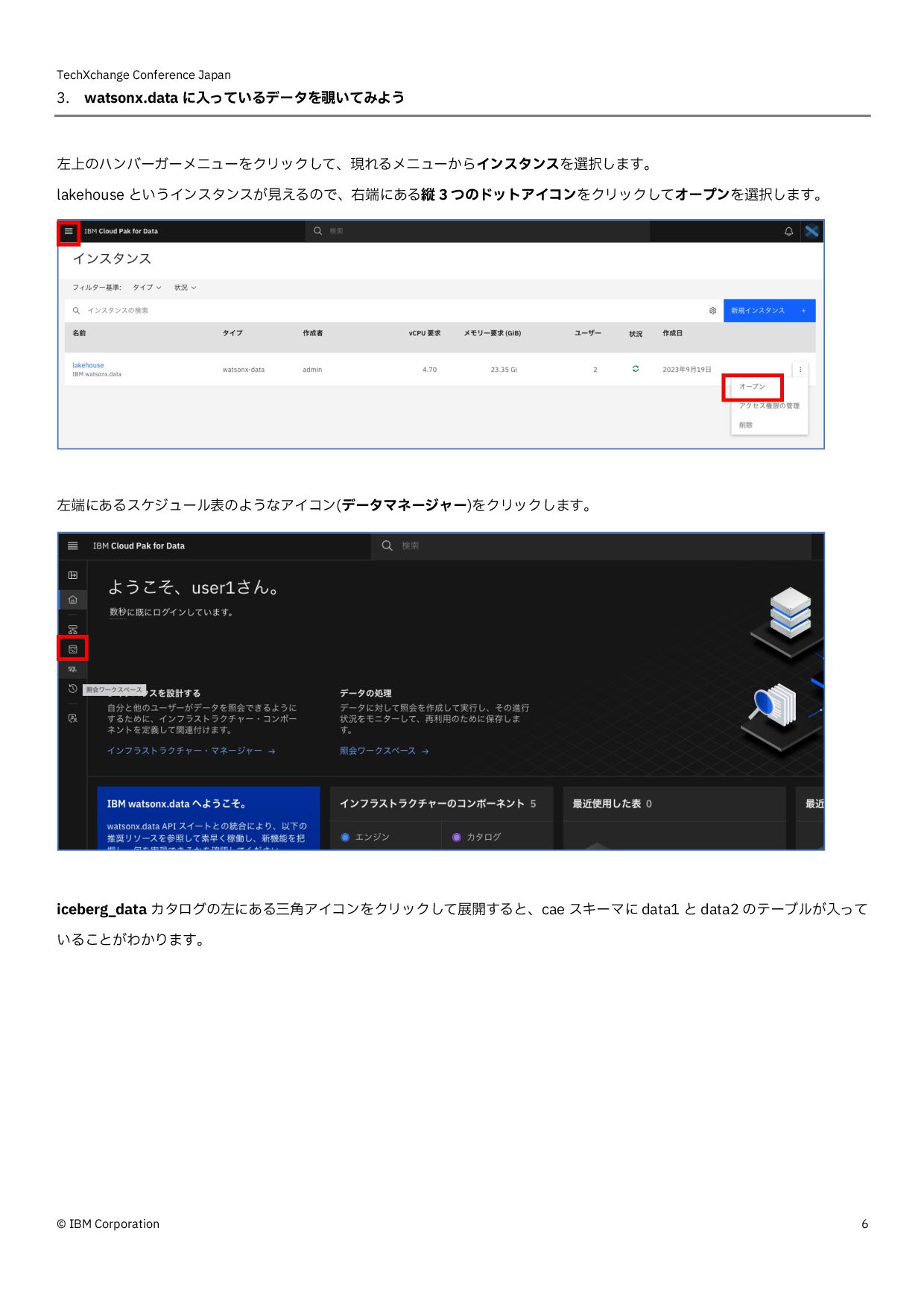Sort by ユーザー column header
This screenshot has height=1307, width=924.
click(x=587, y=334)
